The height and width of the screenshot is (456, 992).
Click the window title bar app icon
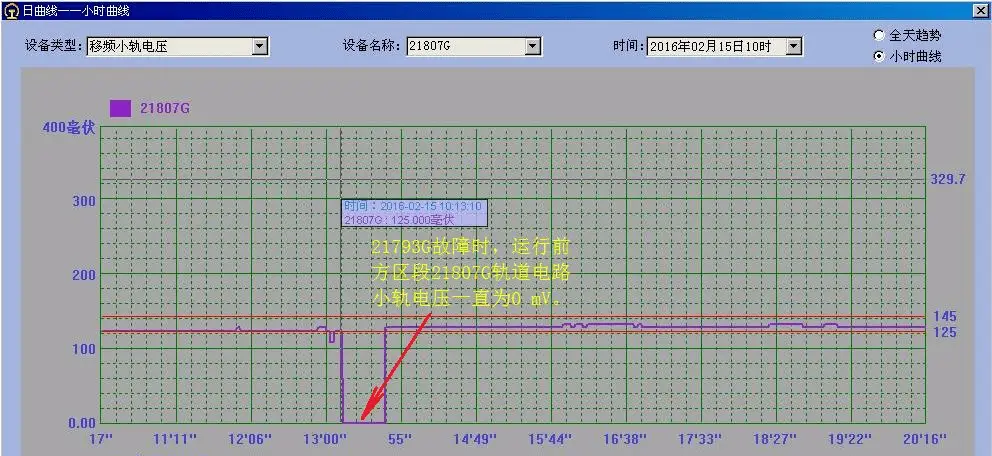pos(11,10)
